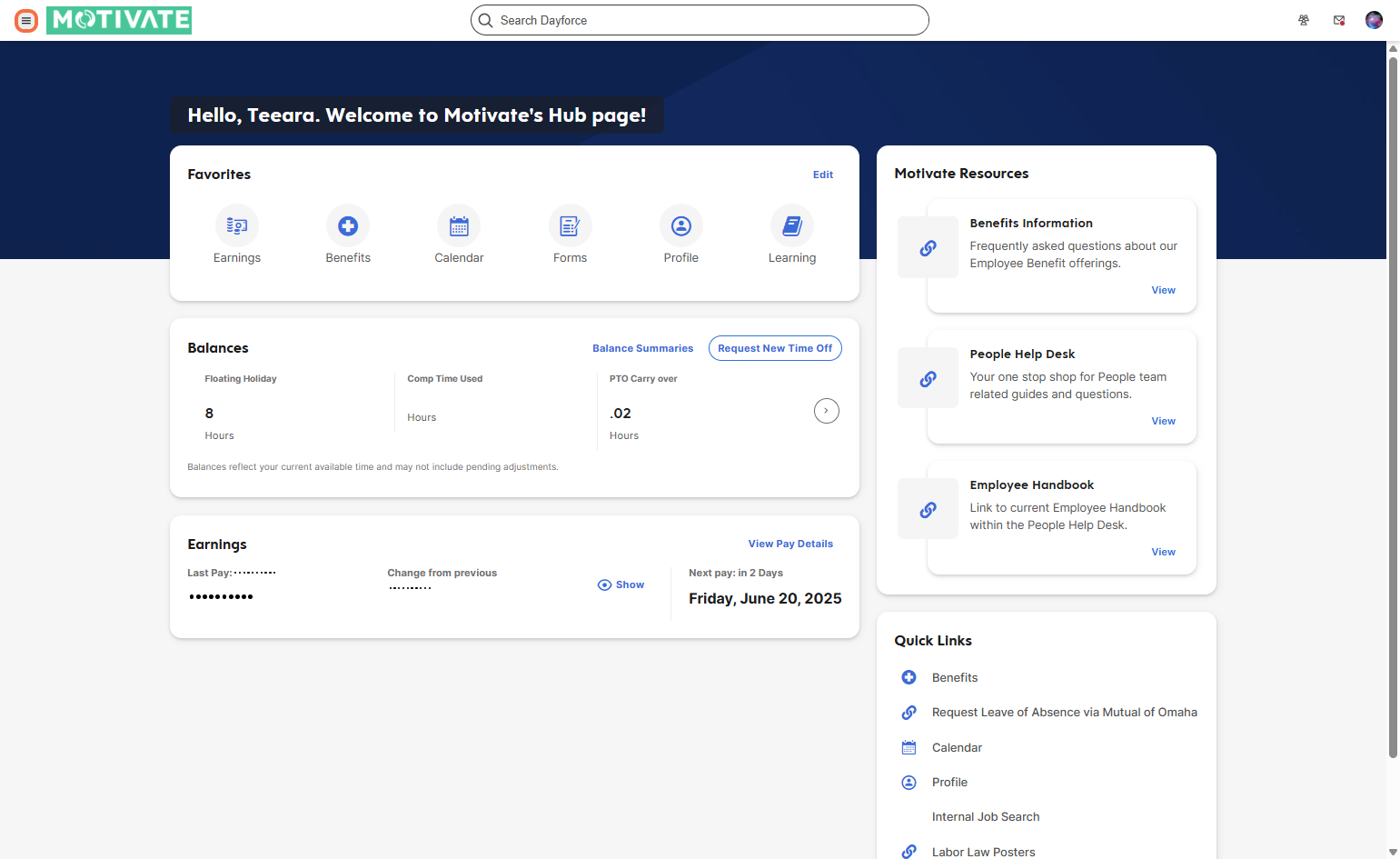Click scrollbar up arrow
The width and height of the screenshot is (1400, 859).
(x=1393, y=48)
